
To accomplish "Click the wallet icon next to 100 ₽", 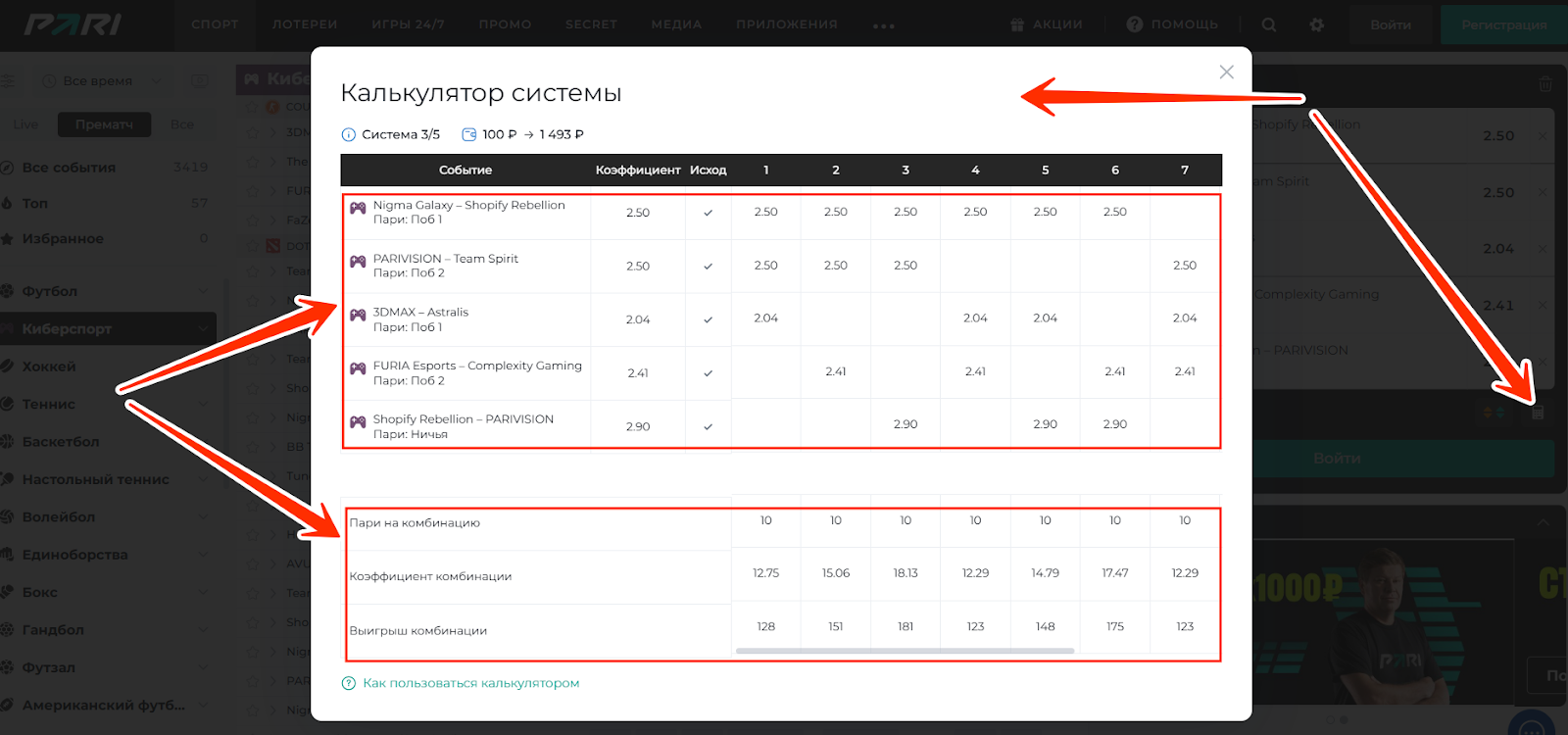I will 469,135.
